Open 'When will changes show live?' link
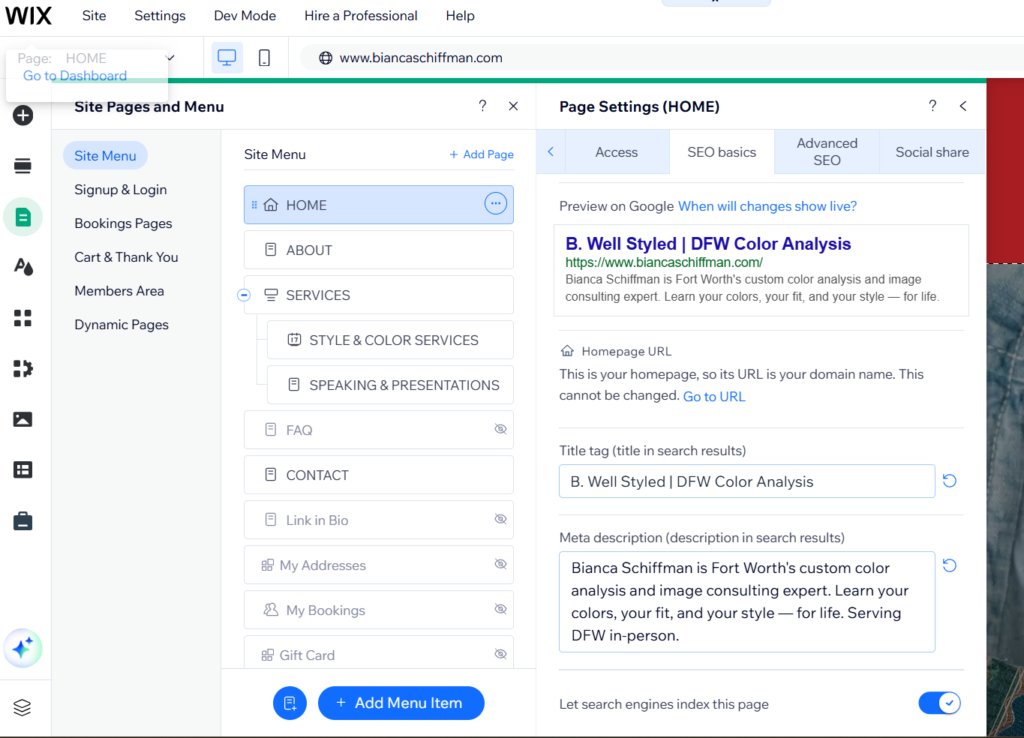 click(x=767, y=206)
